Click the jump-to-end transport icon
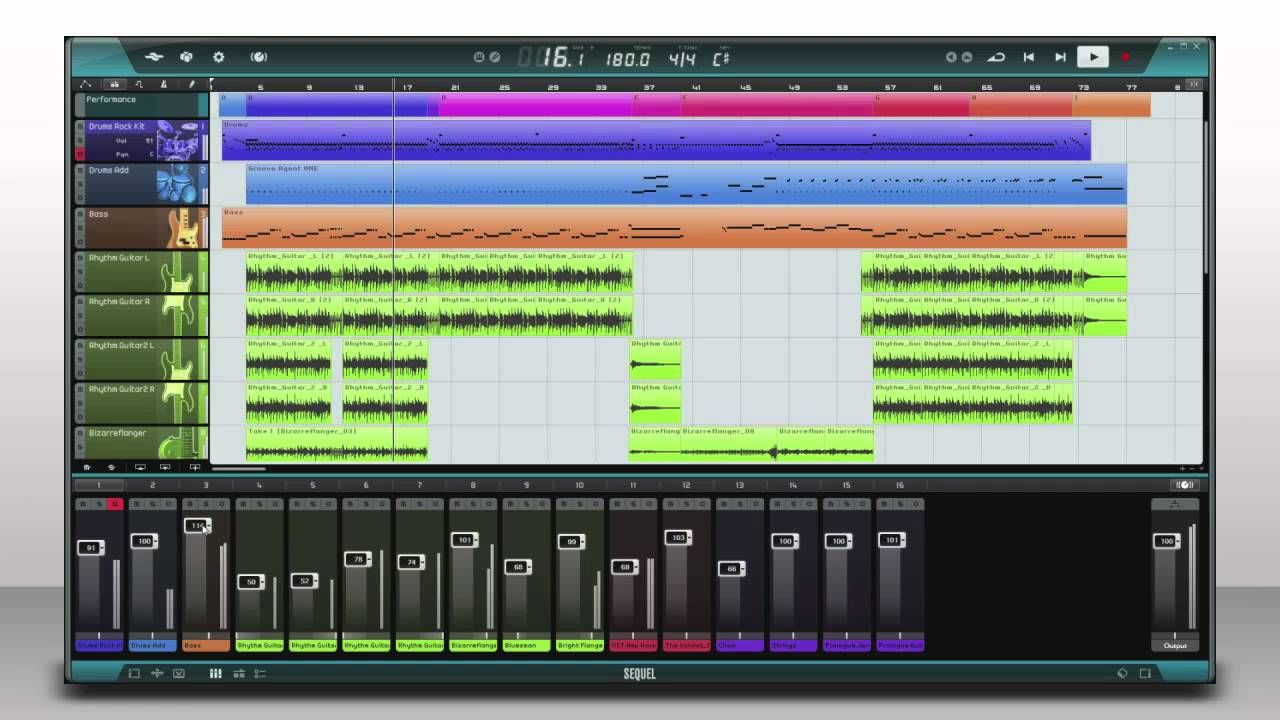 click(x=1060, y=57)
